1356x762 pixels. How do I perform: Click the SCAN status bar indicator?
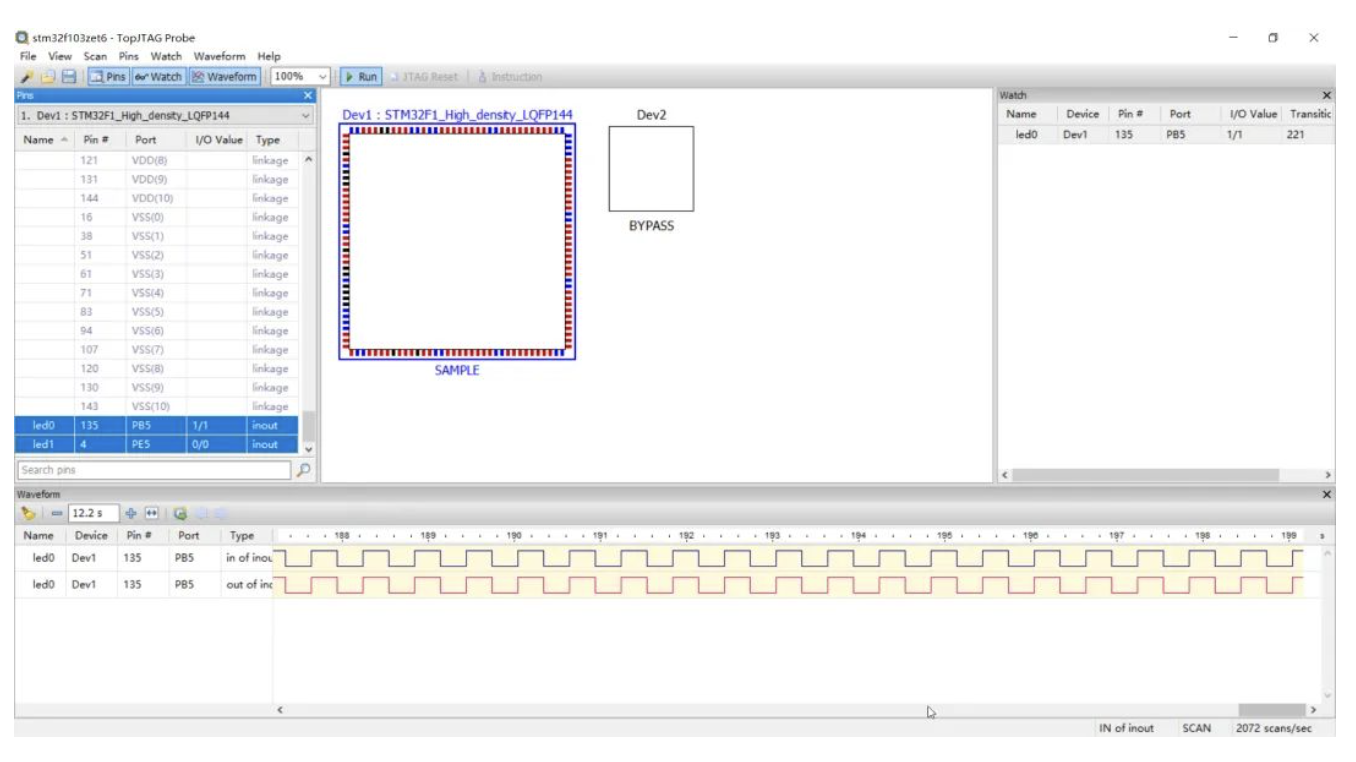tap(1196, 729)
